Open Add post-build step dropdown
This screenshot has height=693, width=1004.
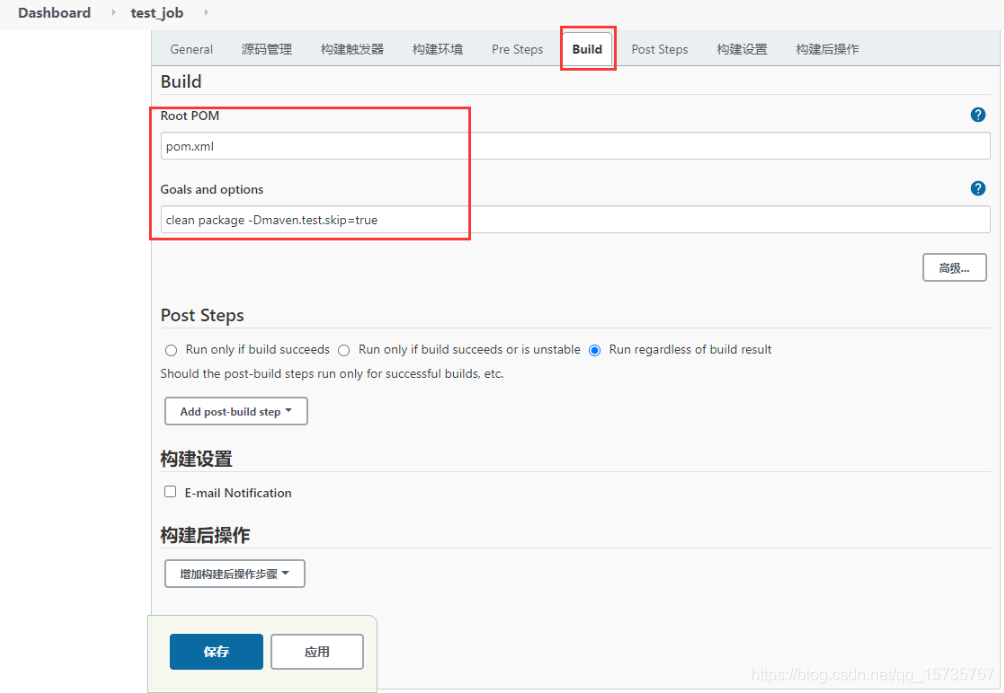pos(236,411)
